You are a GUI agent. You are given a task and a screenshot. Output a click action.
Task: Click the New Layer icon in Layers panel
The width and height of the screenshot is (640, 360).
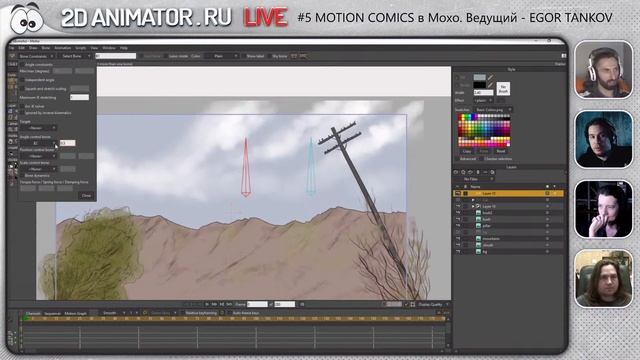(456, 172)
